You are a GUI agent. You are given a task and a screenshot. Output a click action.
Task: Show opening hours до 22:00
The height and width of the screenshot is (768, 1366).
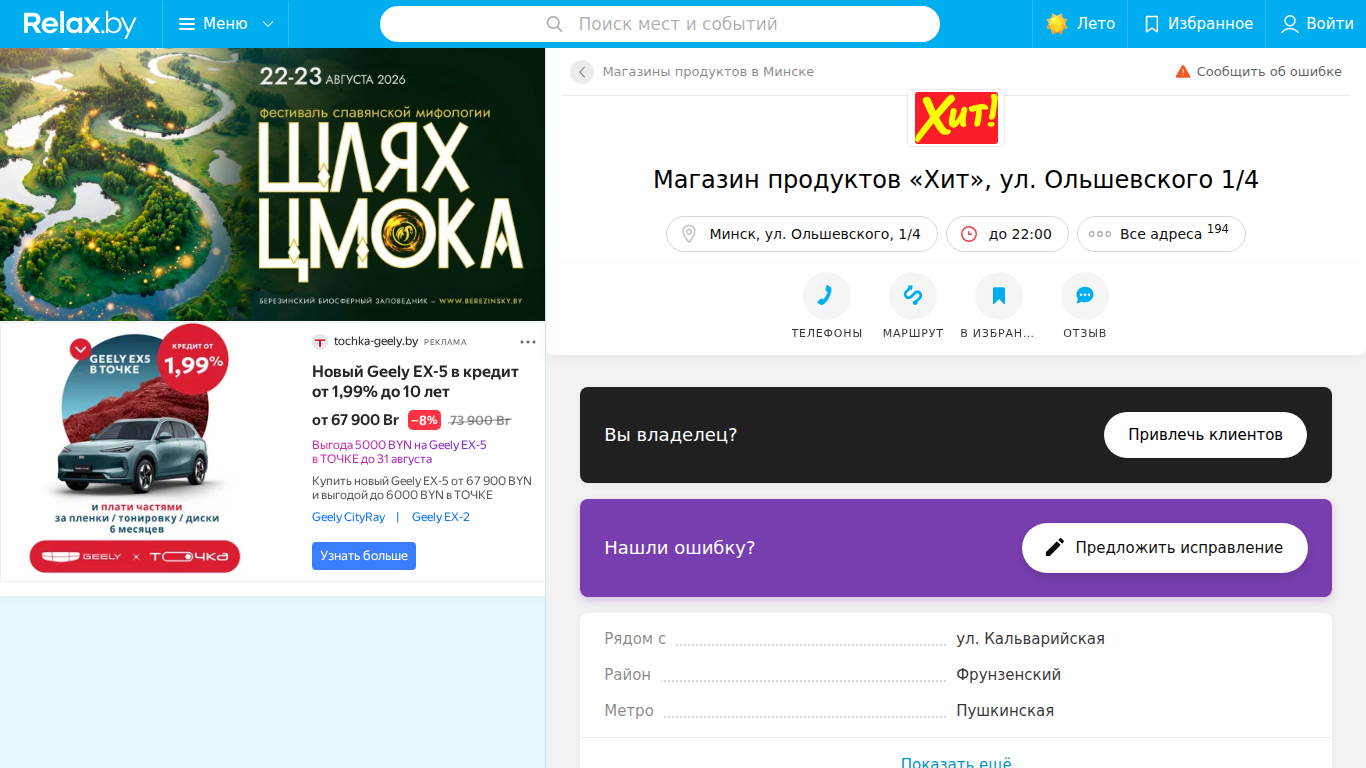(x=1007, y=234)
